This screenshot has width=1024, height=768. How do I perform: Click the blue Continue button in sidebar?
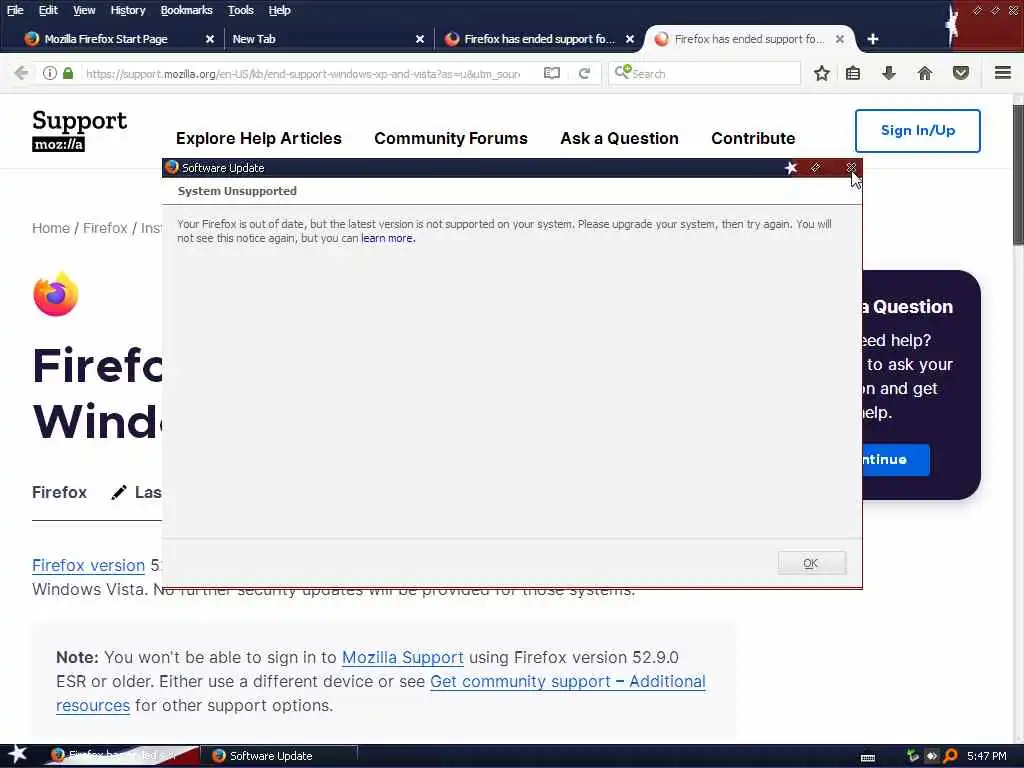click(895, 460)
